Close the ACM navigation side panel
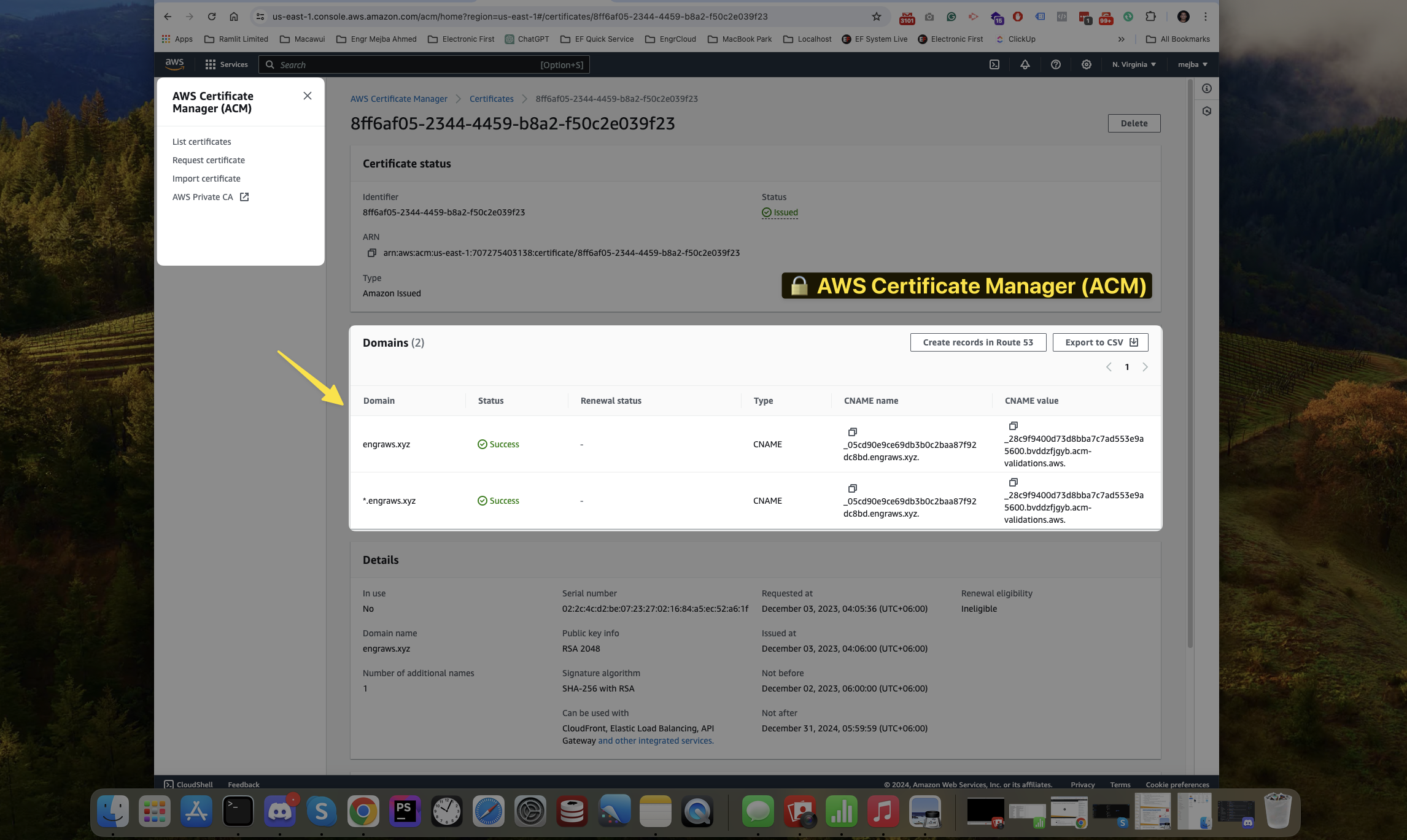The width and height of the screenshot is (1407, 840). 308,96
